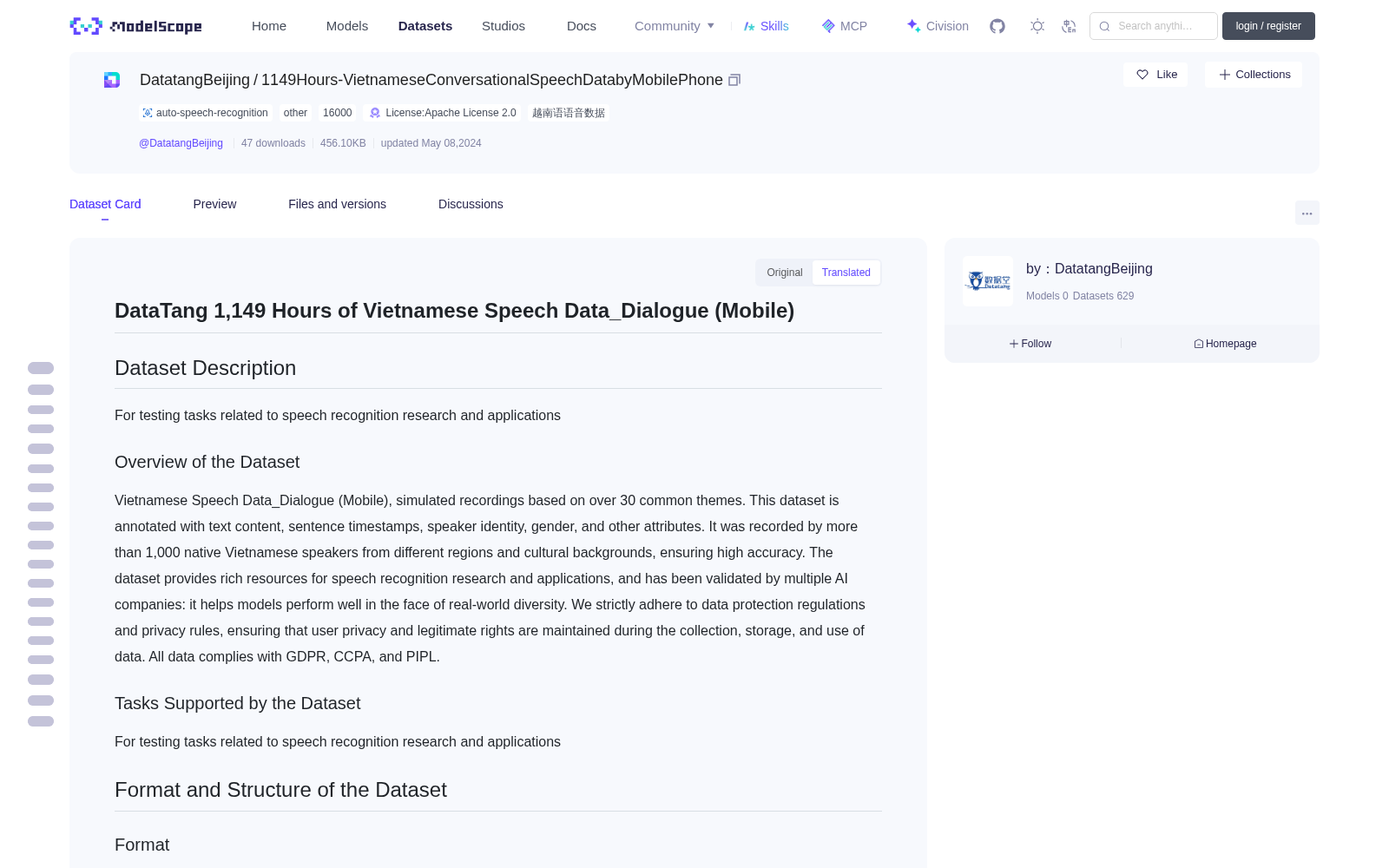
Task: Go to the Home page
Action: 269,26
